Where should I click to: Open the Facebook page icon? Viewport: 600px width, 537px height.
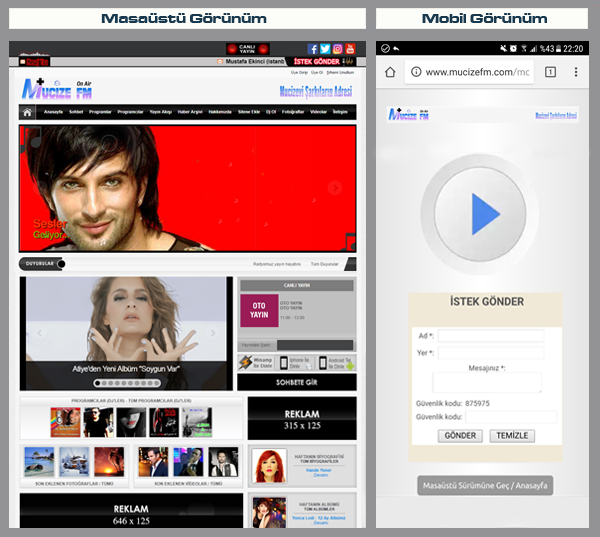pyautogui.click(x=313, y=48)
